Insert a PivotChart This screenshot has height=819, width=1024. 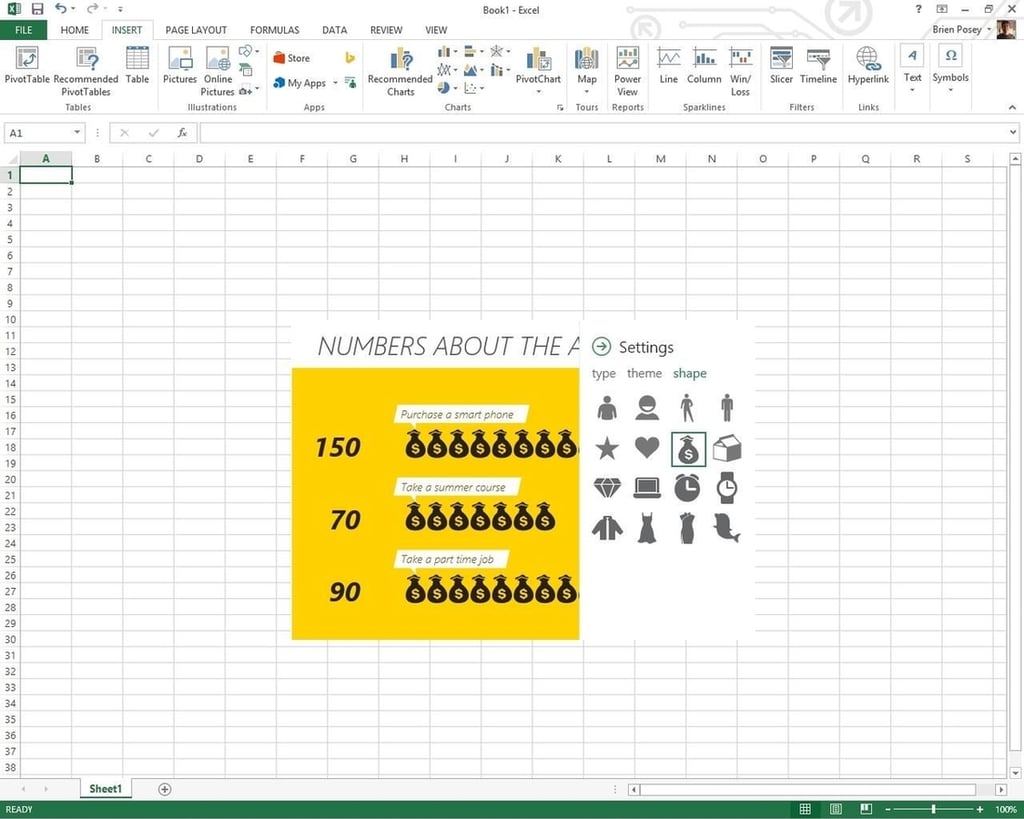coord(538,69)
